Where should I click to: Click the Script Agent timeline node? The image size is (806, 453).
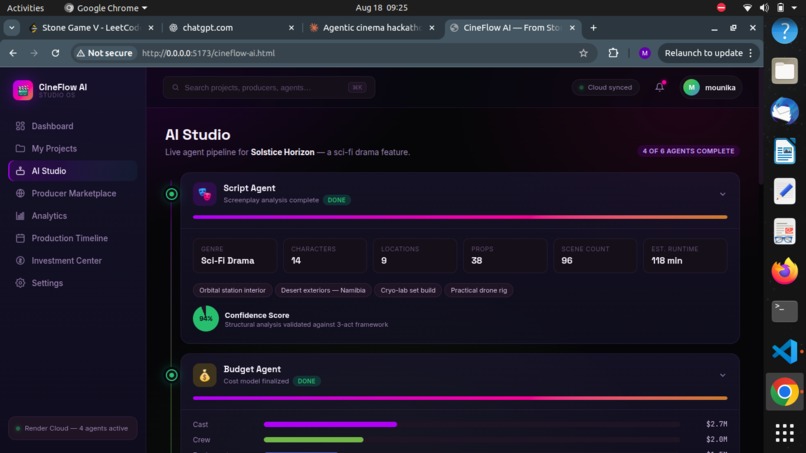point(172,194)
